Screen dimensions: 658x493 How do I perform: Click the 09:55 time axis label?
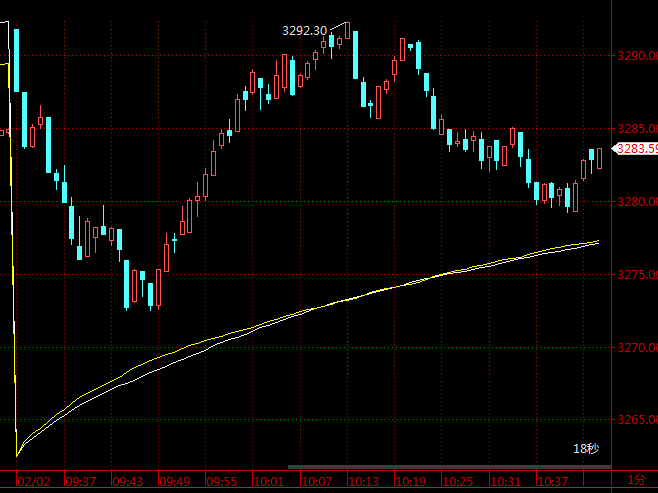(222, 481)
